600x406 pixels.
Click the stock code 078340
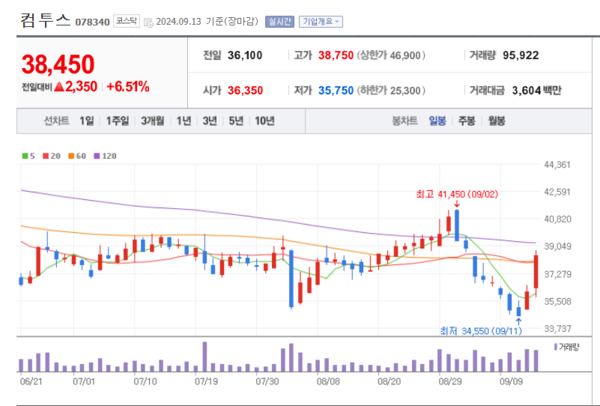tap(93, 22)
